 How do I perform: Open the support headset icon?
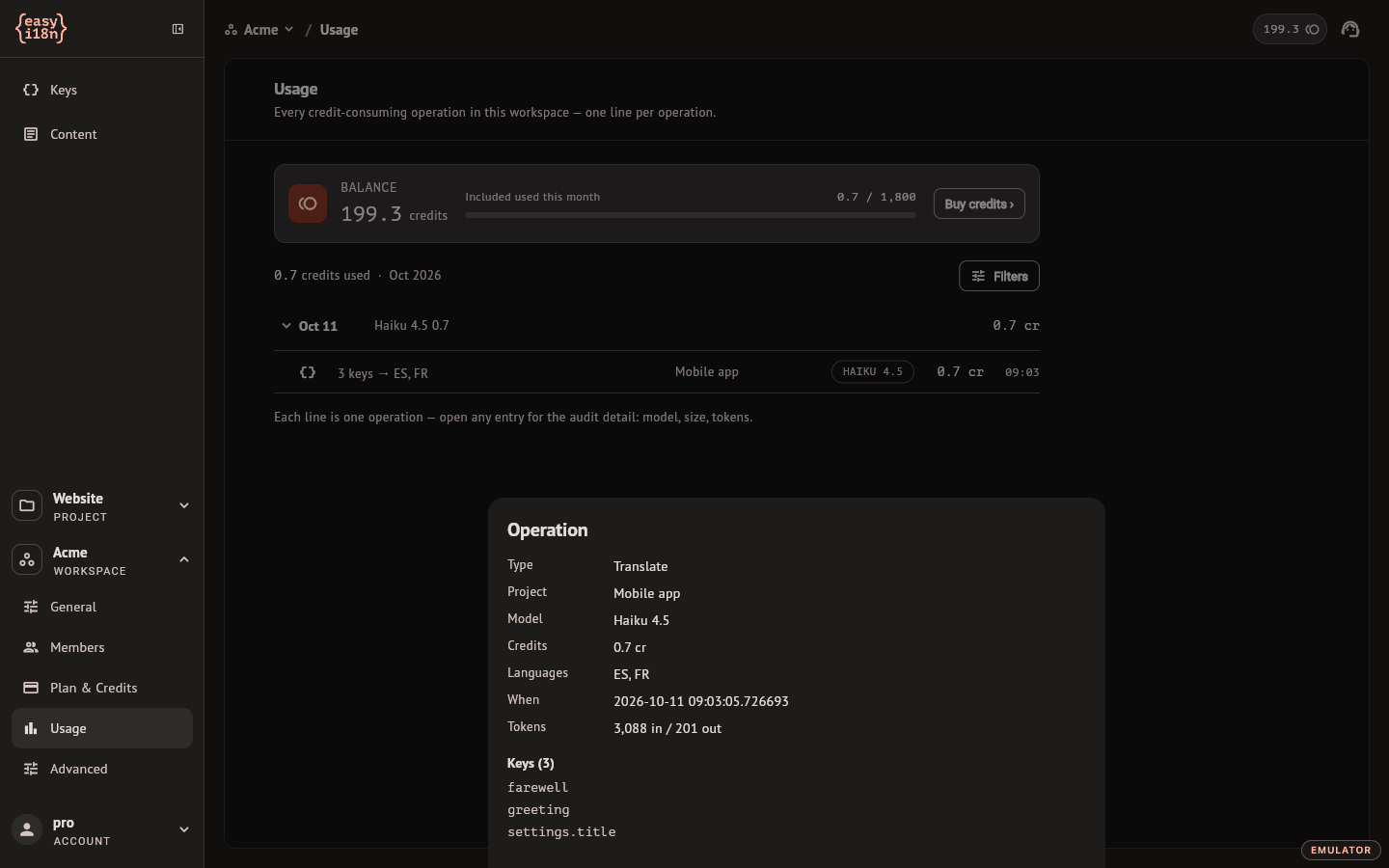(x=1350, y=29)
